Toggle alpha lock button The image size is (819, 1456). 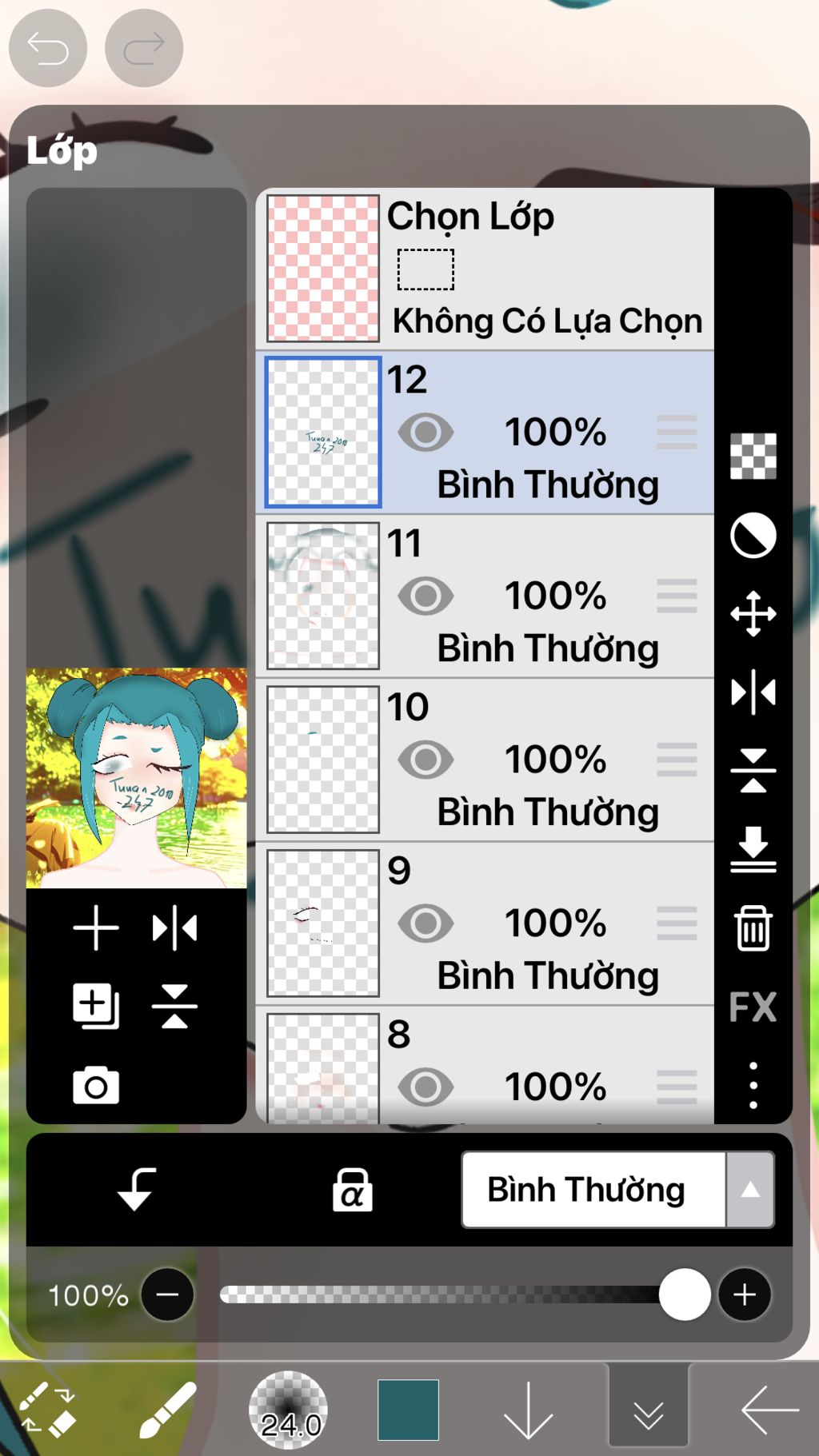(x=352, y=1189)
